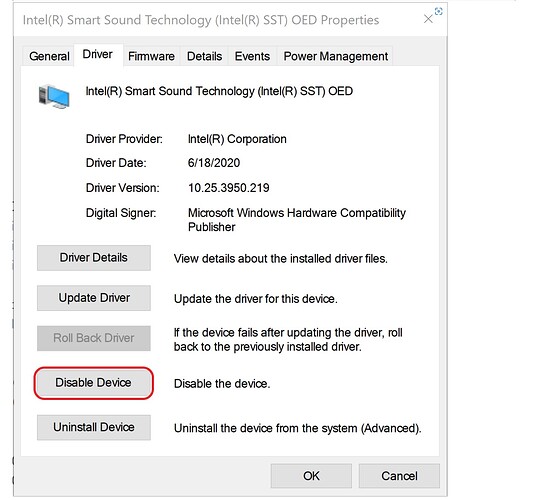Click the Driver Details button

pos(94,258)
